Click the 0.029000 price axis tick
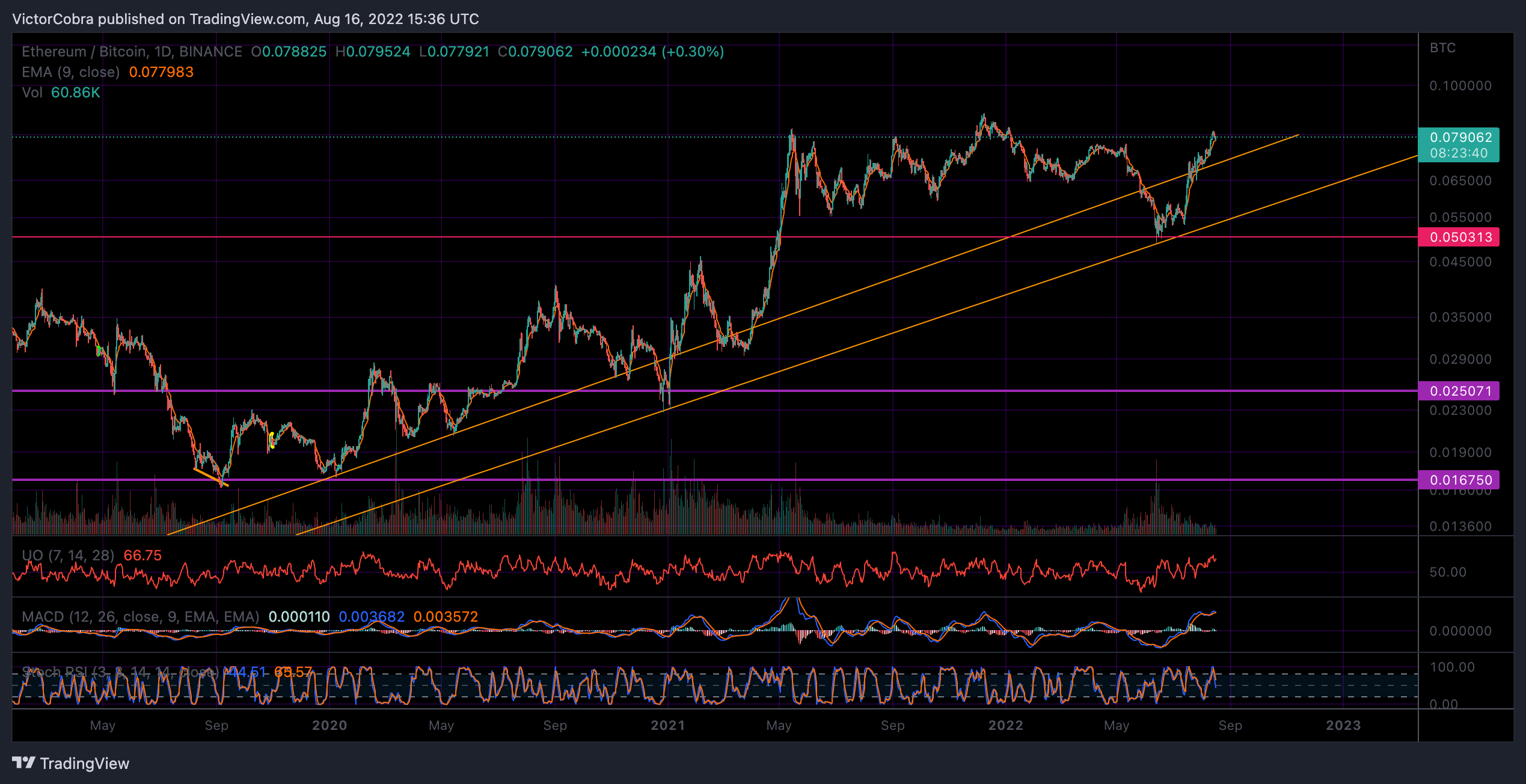Image resolution: width=1526 pixels, height=784 pixels. coord(1460,360)
